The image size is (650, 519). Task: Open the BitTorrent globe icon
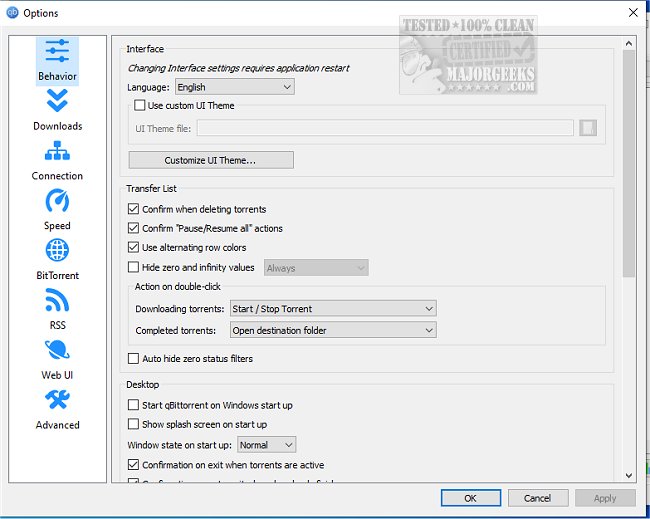pos(57,250)
